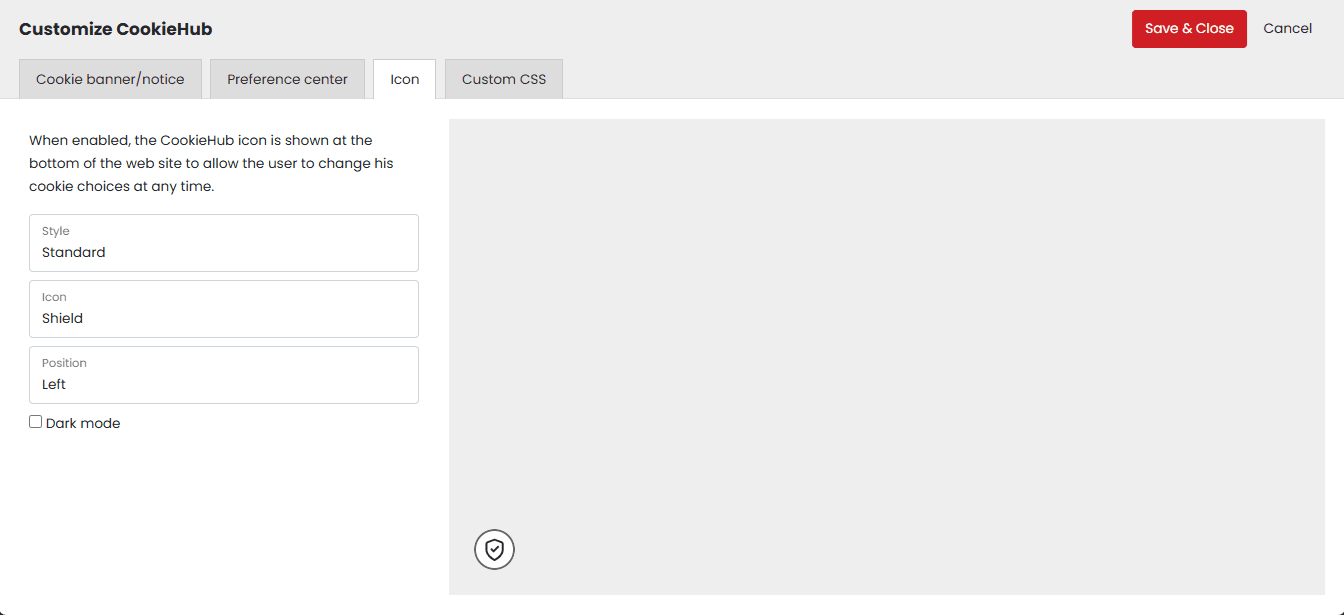The width and height of the screenshot is (1344, 615).
Task: Switch to the Preference center tab
Action: coord(287,79)
